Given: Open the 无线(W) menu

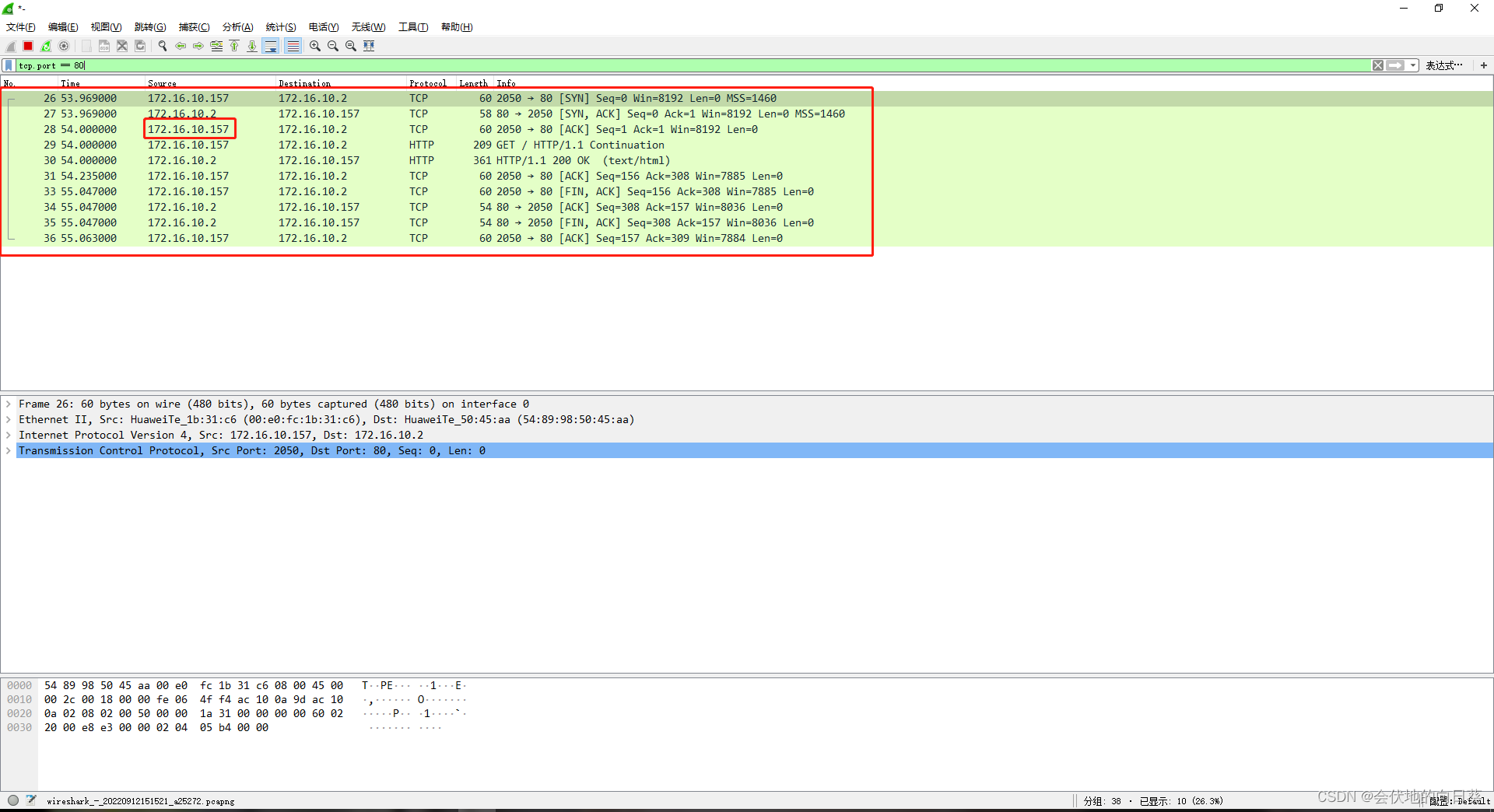Looking at the screenshot, I should tap(368, 27).
